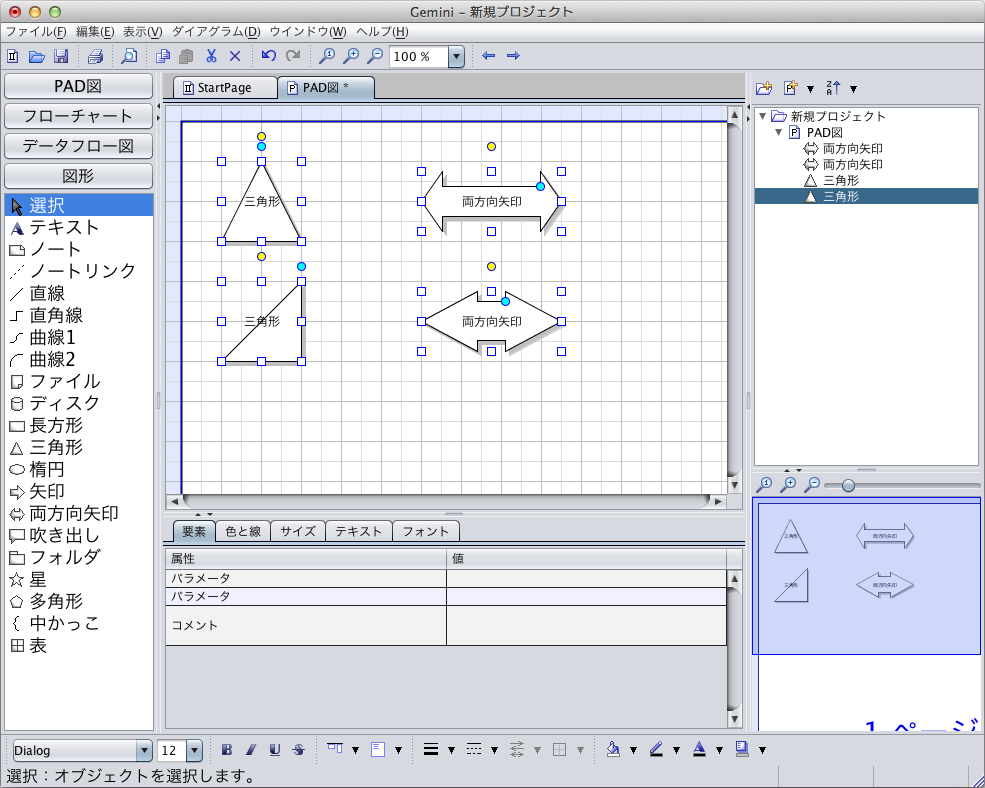Screen dimensions: 985x788
Task: Open the zoom percentage dropdown
Action: click(456, 57)
